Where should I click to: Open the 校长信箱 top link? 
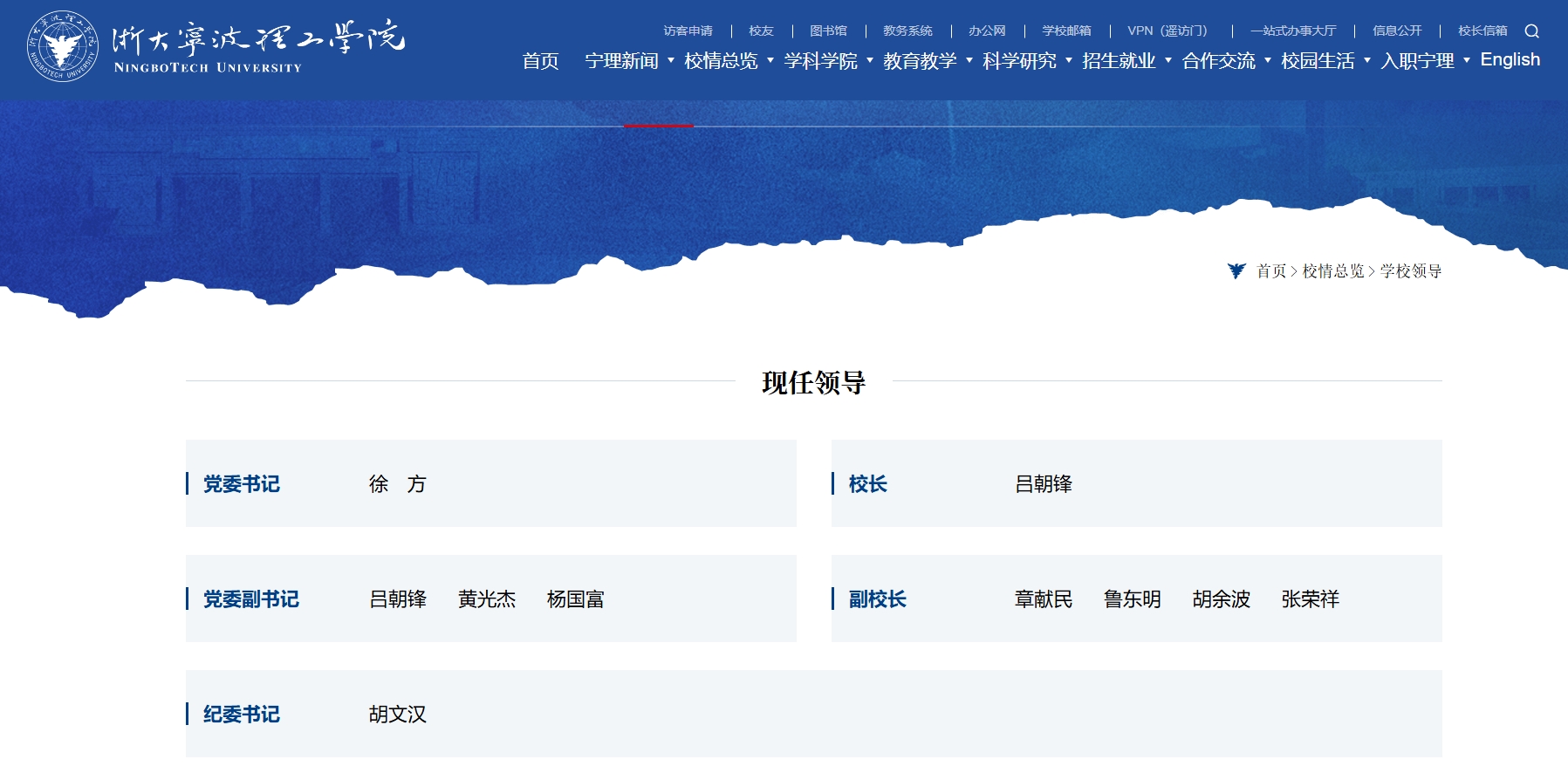1482,31
